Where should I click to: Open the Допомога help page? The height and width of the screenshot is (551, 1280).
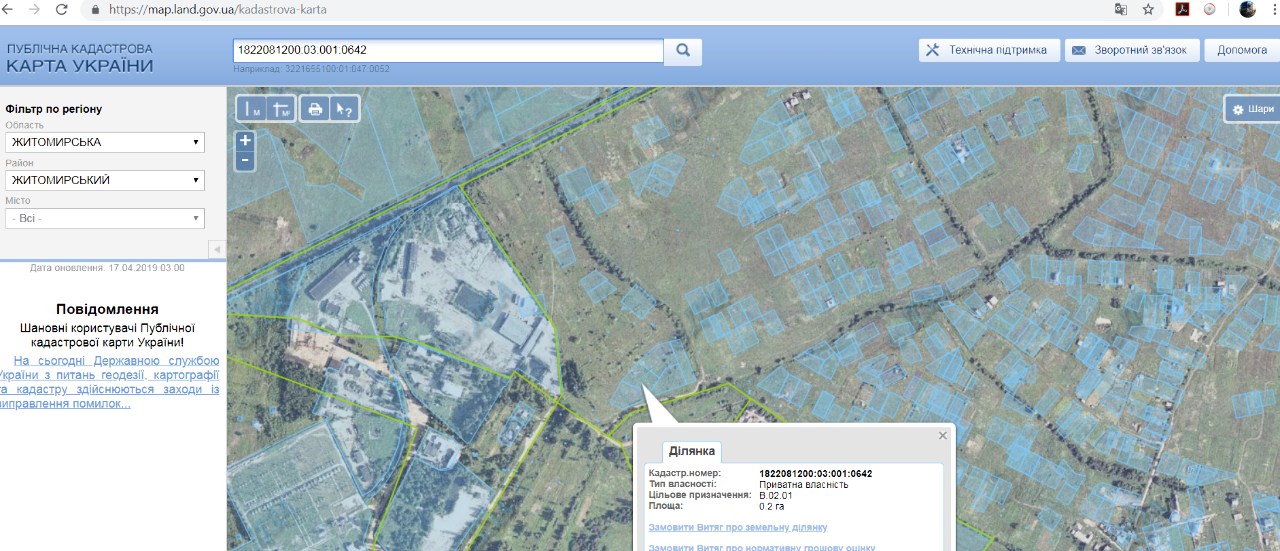pyautogui.click(x=1242, y=50)
